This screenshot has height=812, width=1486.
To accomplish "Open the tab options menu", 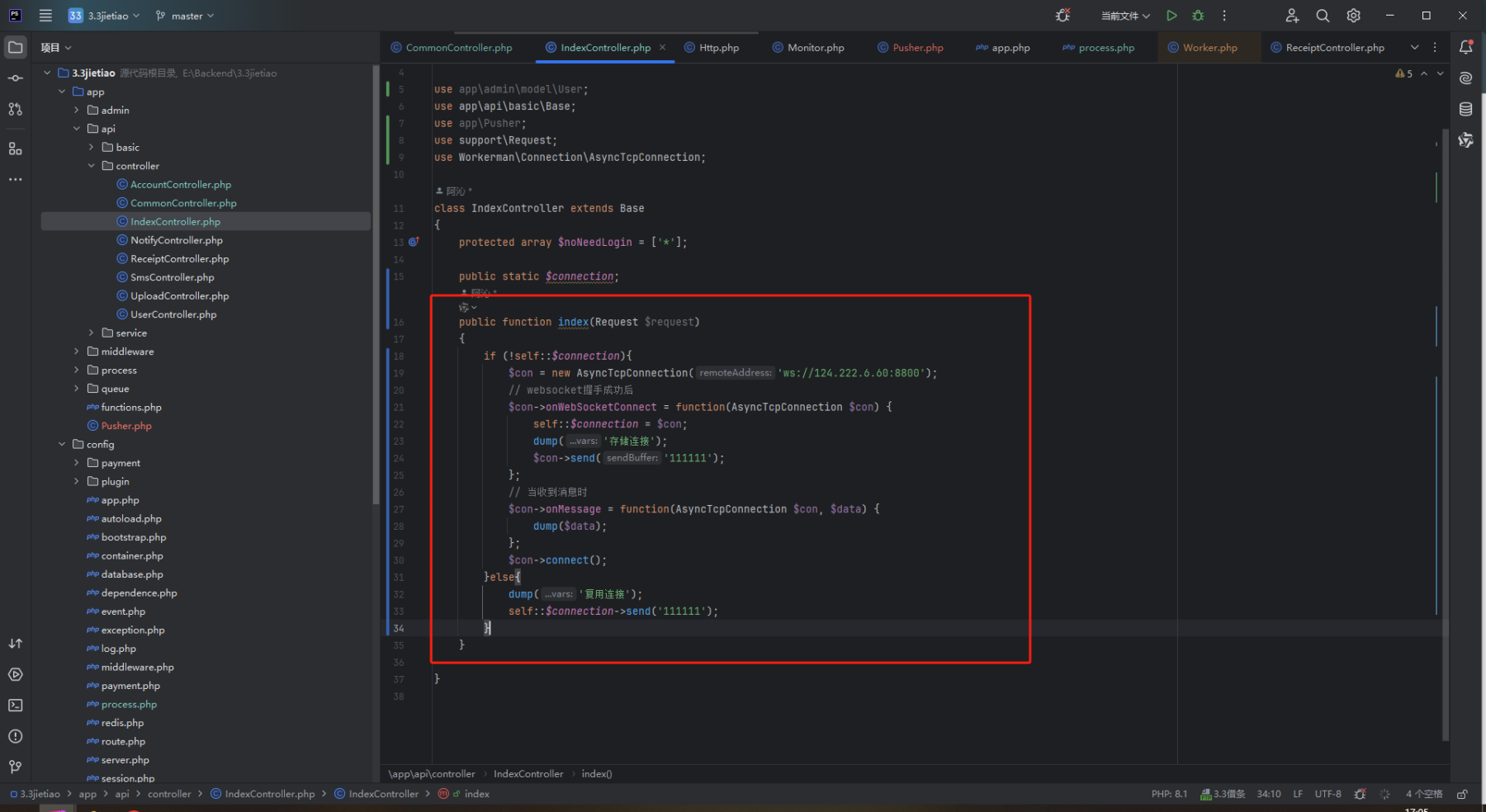I will tap(1435, 47).
